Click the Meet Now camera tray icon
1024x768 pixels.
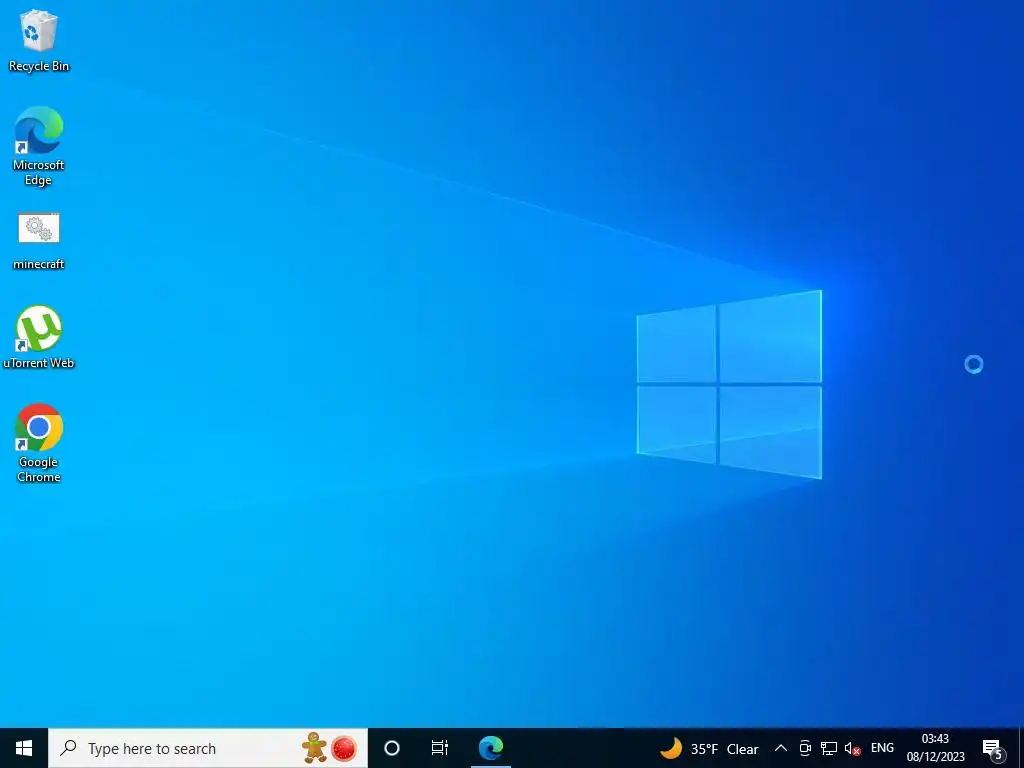[805, 748]
